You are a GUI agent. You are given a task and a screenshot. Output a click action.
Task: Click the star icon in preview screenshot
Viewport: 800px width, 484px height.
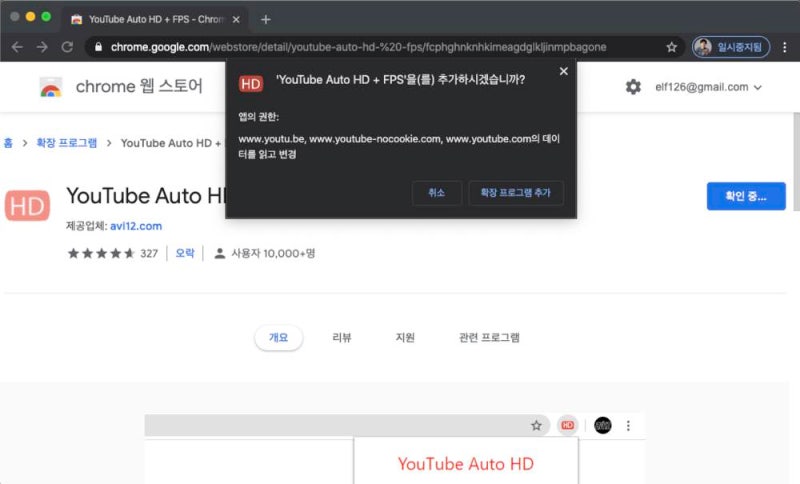pos(536,425)
